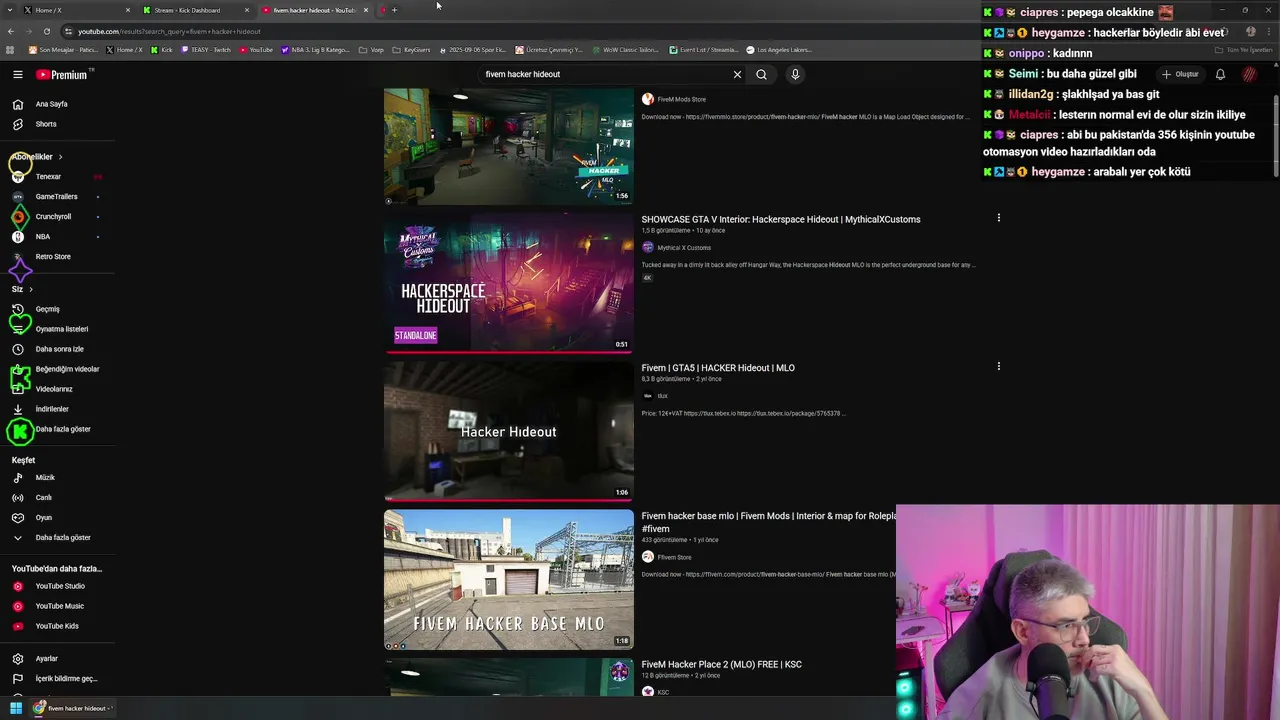The image size is (1280, 720).
Task: Open Daha sonra izle list
Action: (x=57, y=349)
